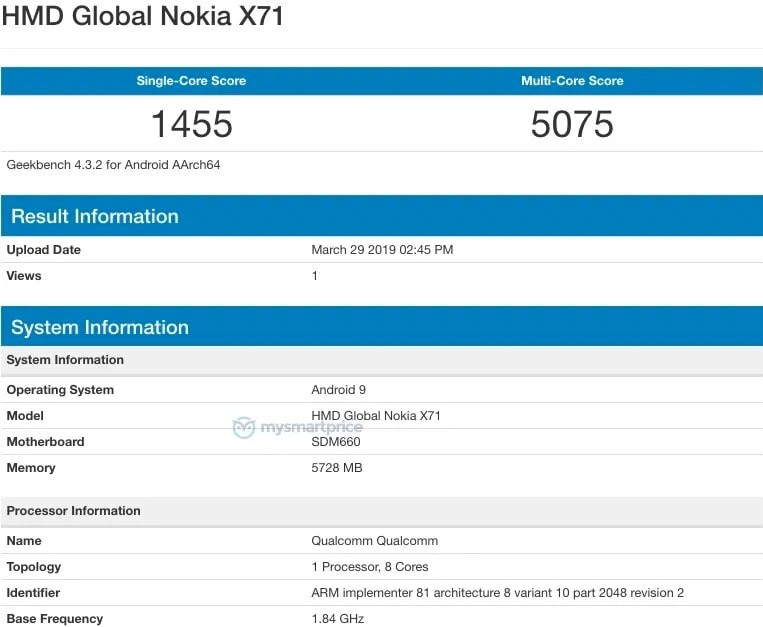Click the Memory label
Image resolution: width=763 pixels, height=627 pixels.
click(x=31, y=468)
